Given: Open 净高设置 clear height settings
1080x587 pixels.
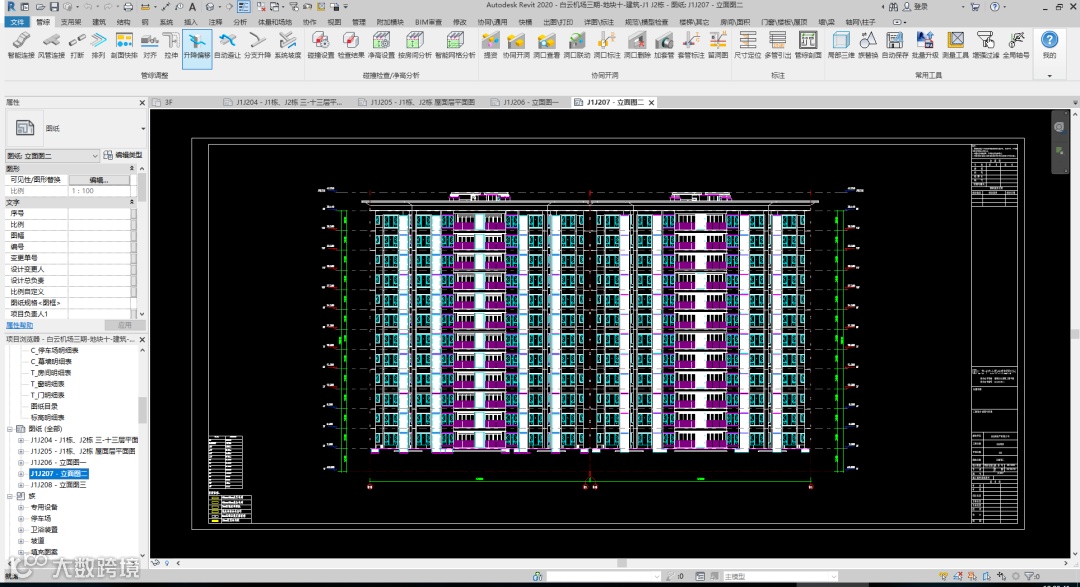Looking at the screenshot, I should click(381, 46).
